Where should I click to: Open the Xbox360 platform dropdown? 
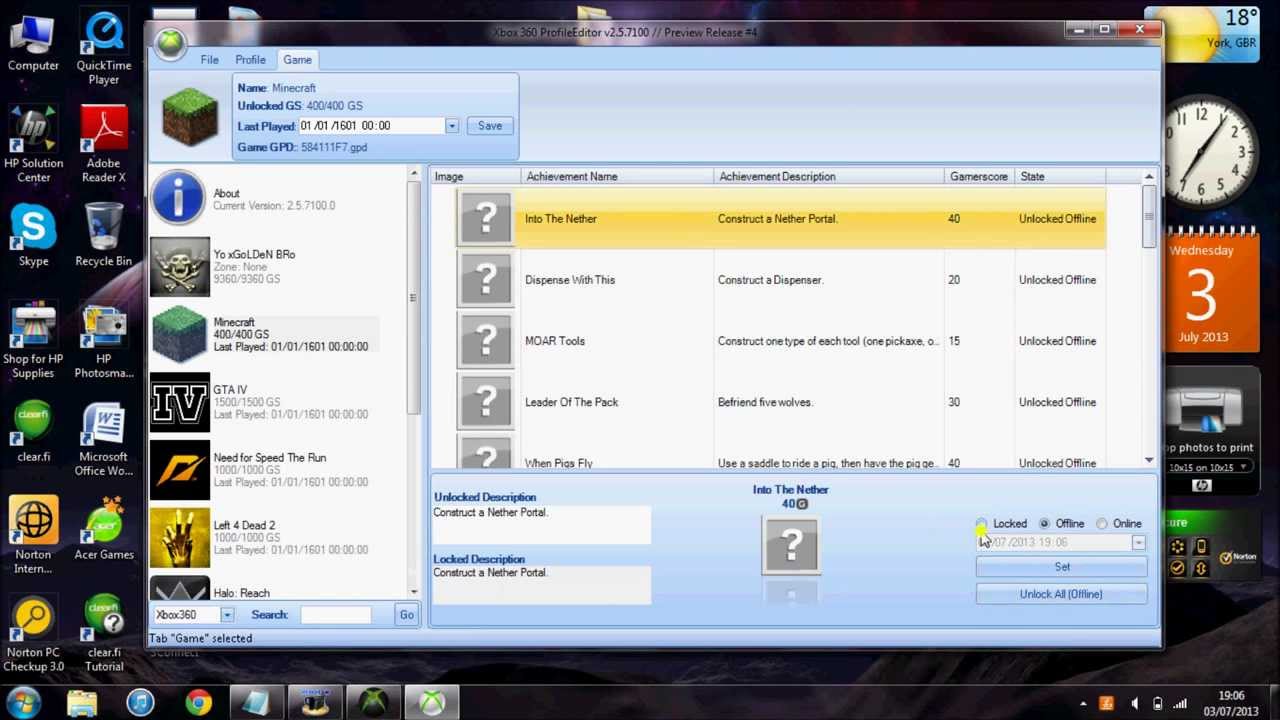[x=227, y=615]
